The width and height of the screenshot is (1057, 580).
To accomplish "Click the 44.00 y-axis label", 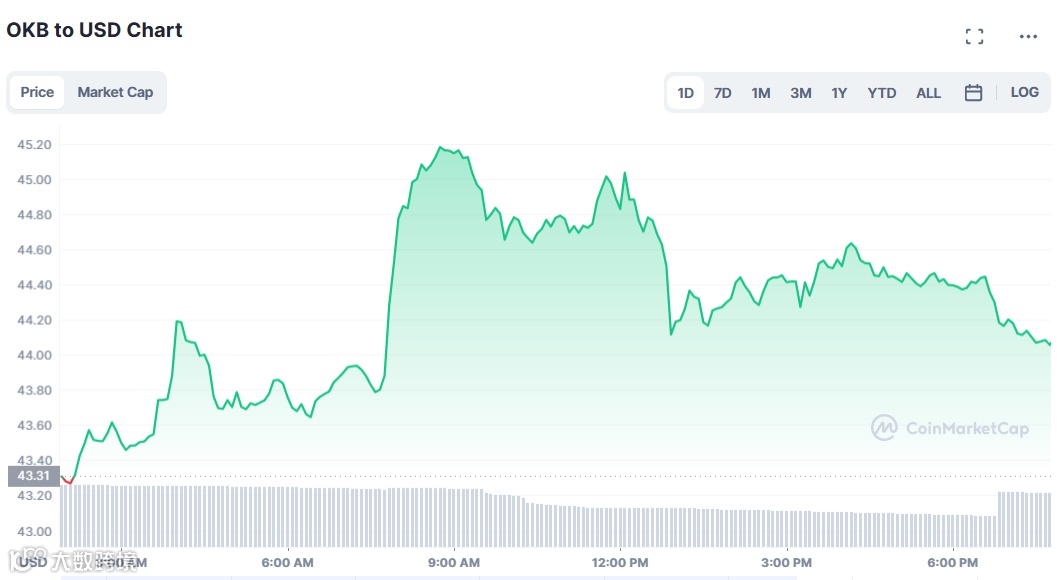I will tap(34, 355).
